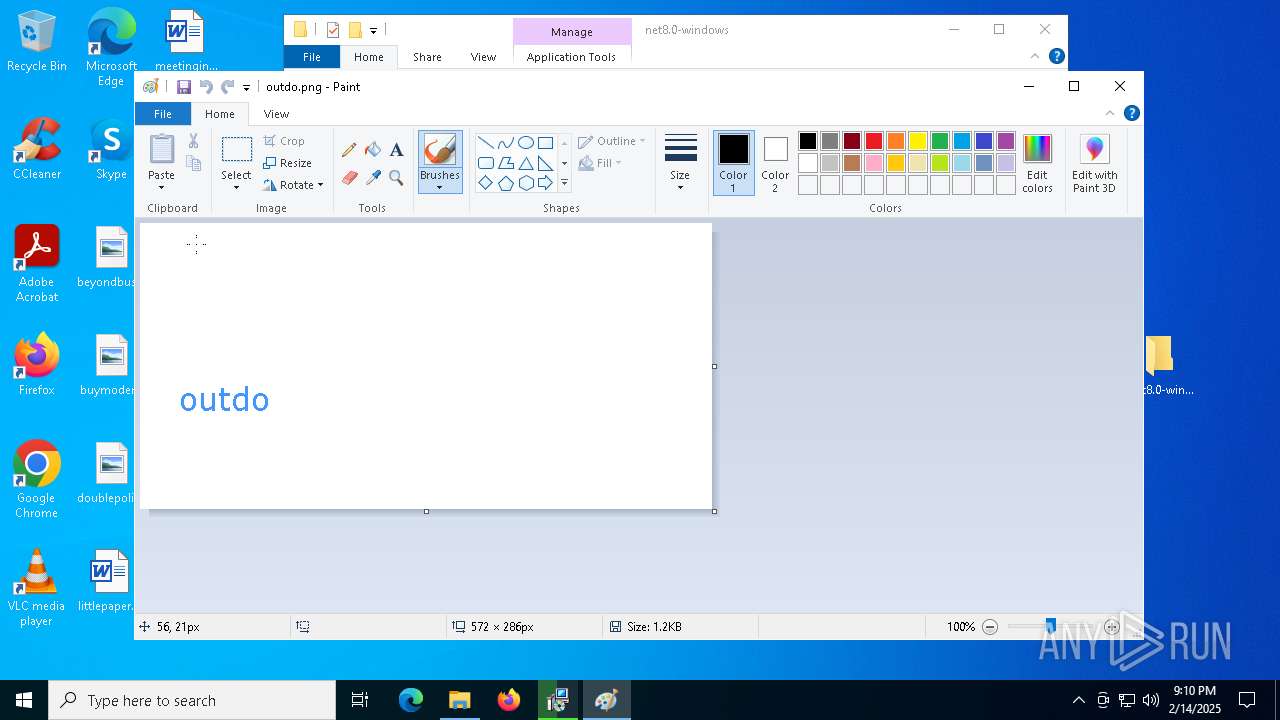
Task: Open the Quick Access Toolbar customize arrow
Action: (x=247, y=88)
